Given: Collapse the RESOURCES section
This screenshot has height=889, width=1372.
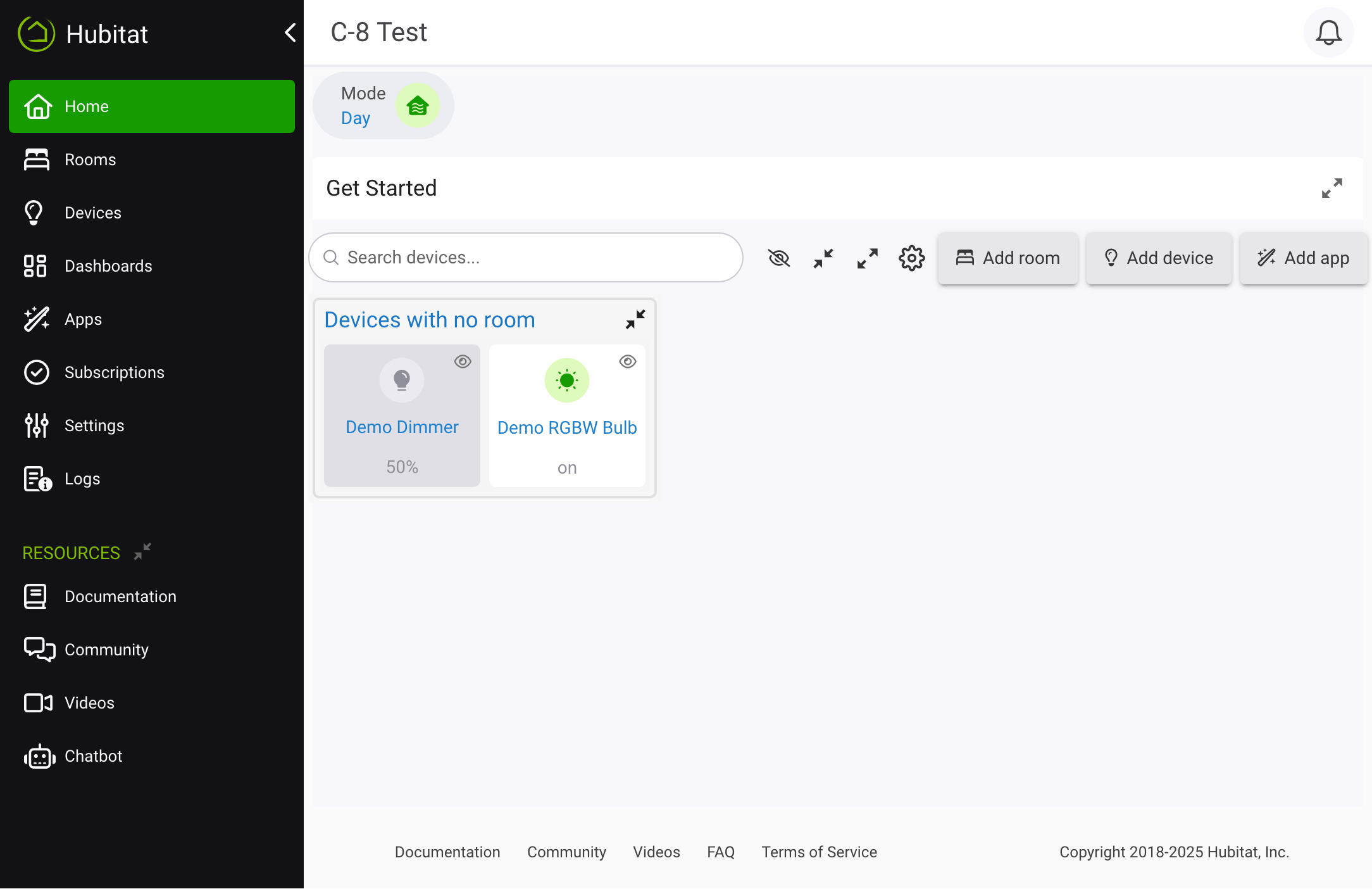Looking at the screenshot, I should click(142, 552).
